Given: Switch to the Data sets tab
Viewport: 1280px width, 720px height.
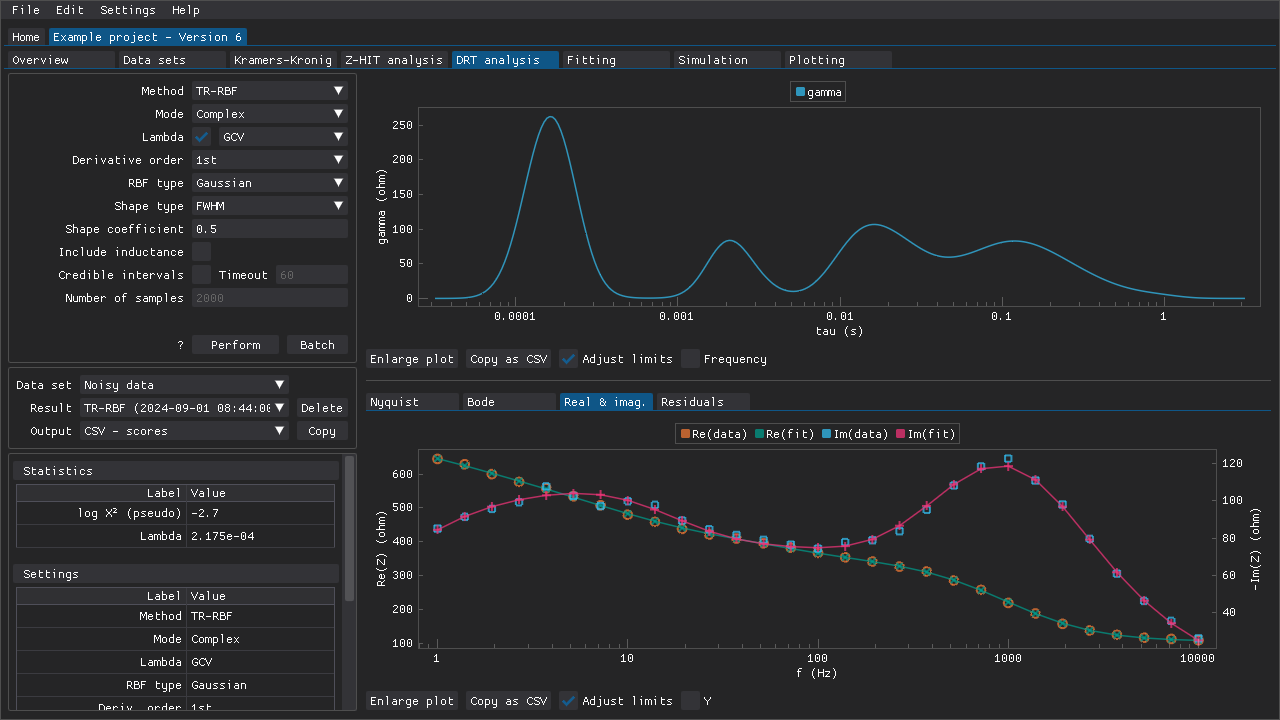Looking at the screenshot, I should tap(172, 60).
